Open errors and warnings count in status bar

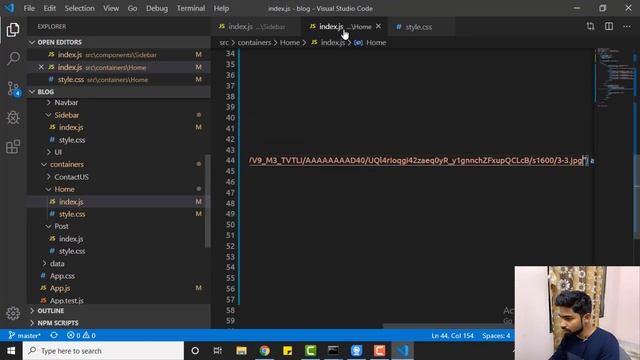(81, 336)
